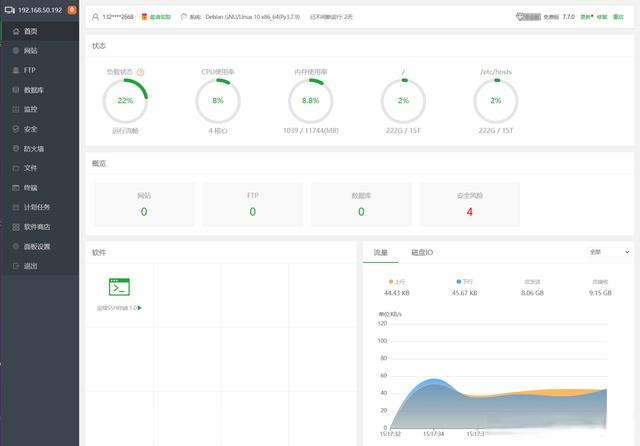This screenshot has width=640, height=446.
Task: Click the 安全风险 count of 4
Action: coord(469,211)
